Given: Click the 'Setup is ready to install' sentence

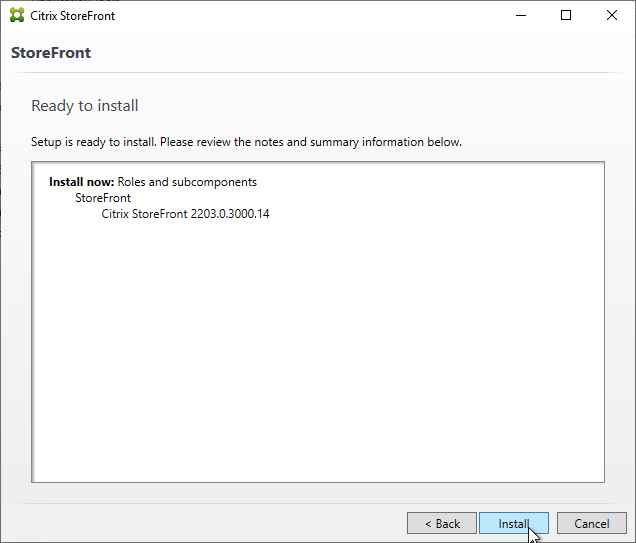Looking at the screenshot, I should 246,142.
